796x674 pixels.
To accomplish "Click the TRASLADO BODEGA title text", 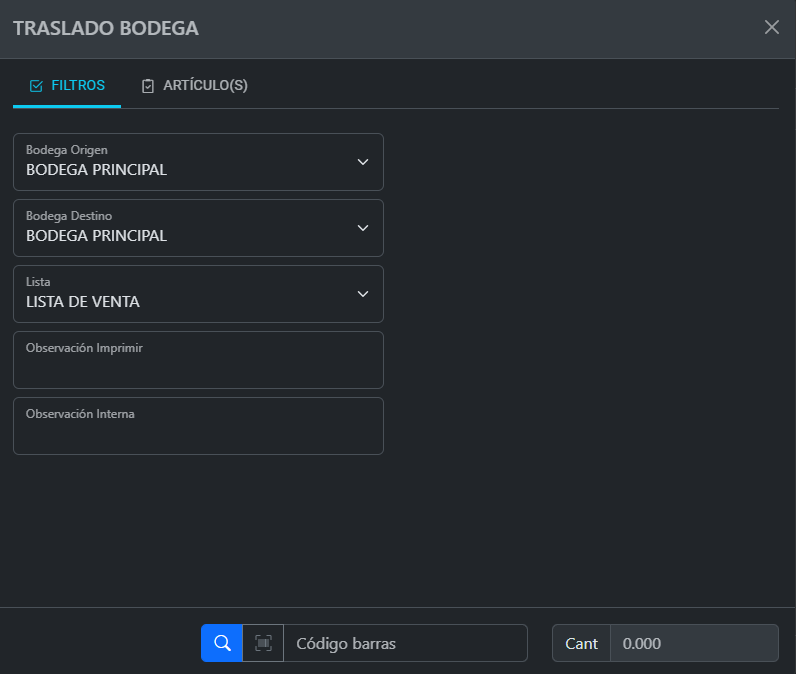I will [105, 28].
